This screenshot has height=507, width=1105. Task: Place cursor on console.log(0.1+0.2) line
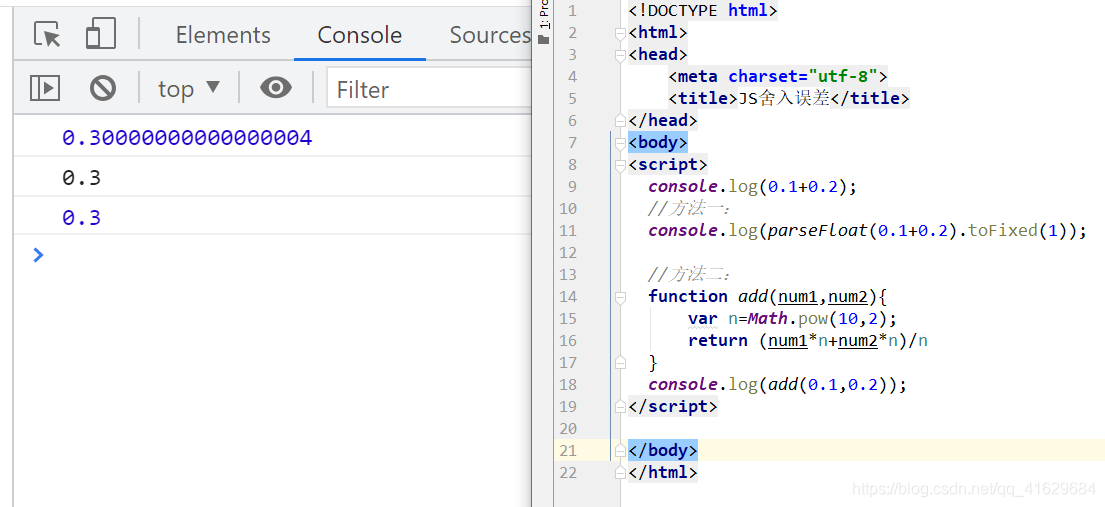click(x=753, y=186)
